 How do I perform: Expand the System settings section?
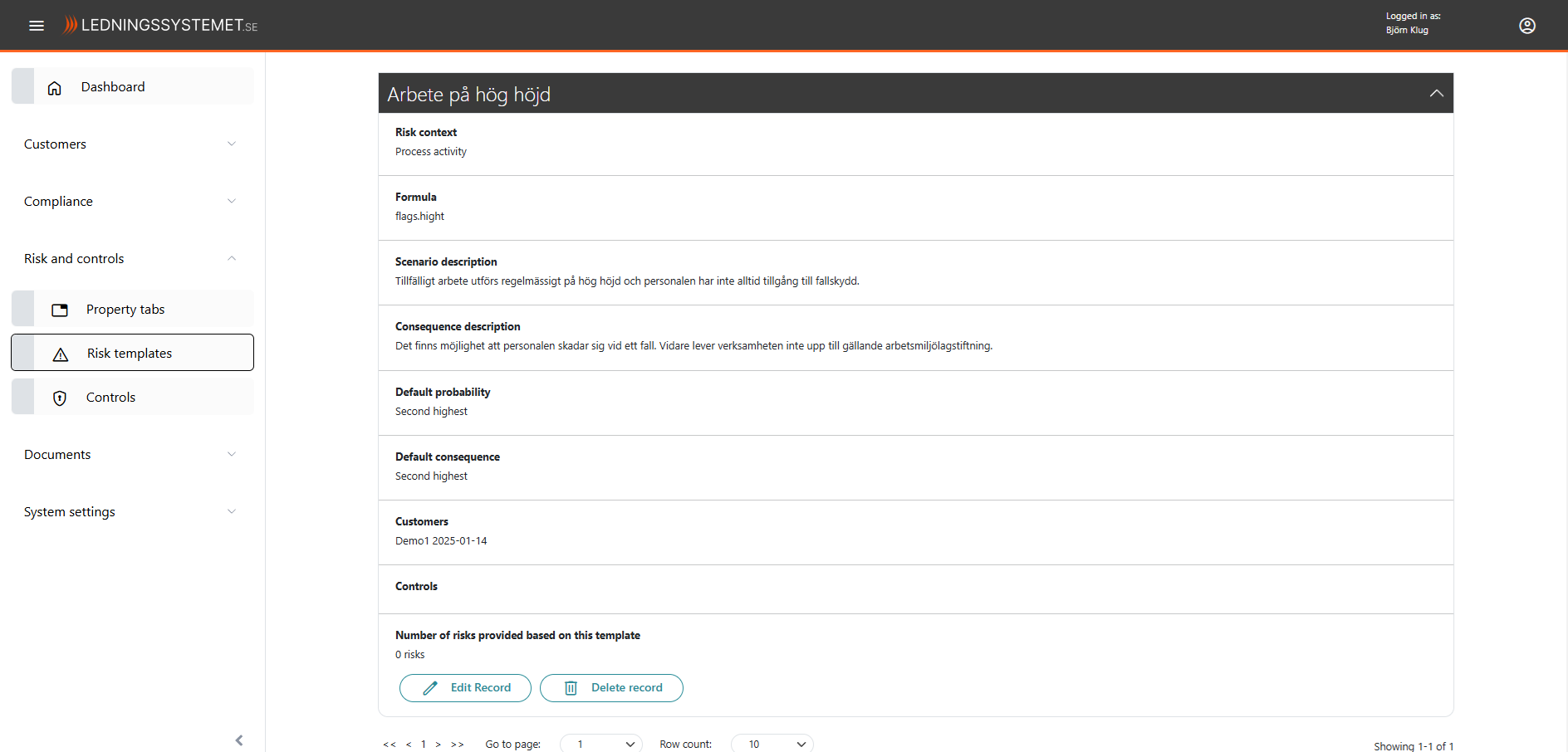point(232,512)
